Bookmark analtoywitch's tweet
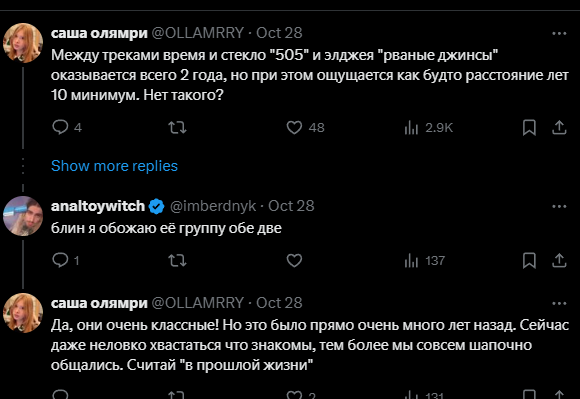This screenshot has height=399, width=580. (529, 261)
